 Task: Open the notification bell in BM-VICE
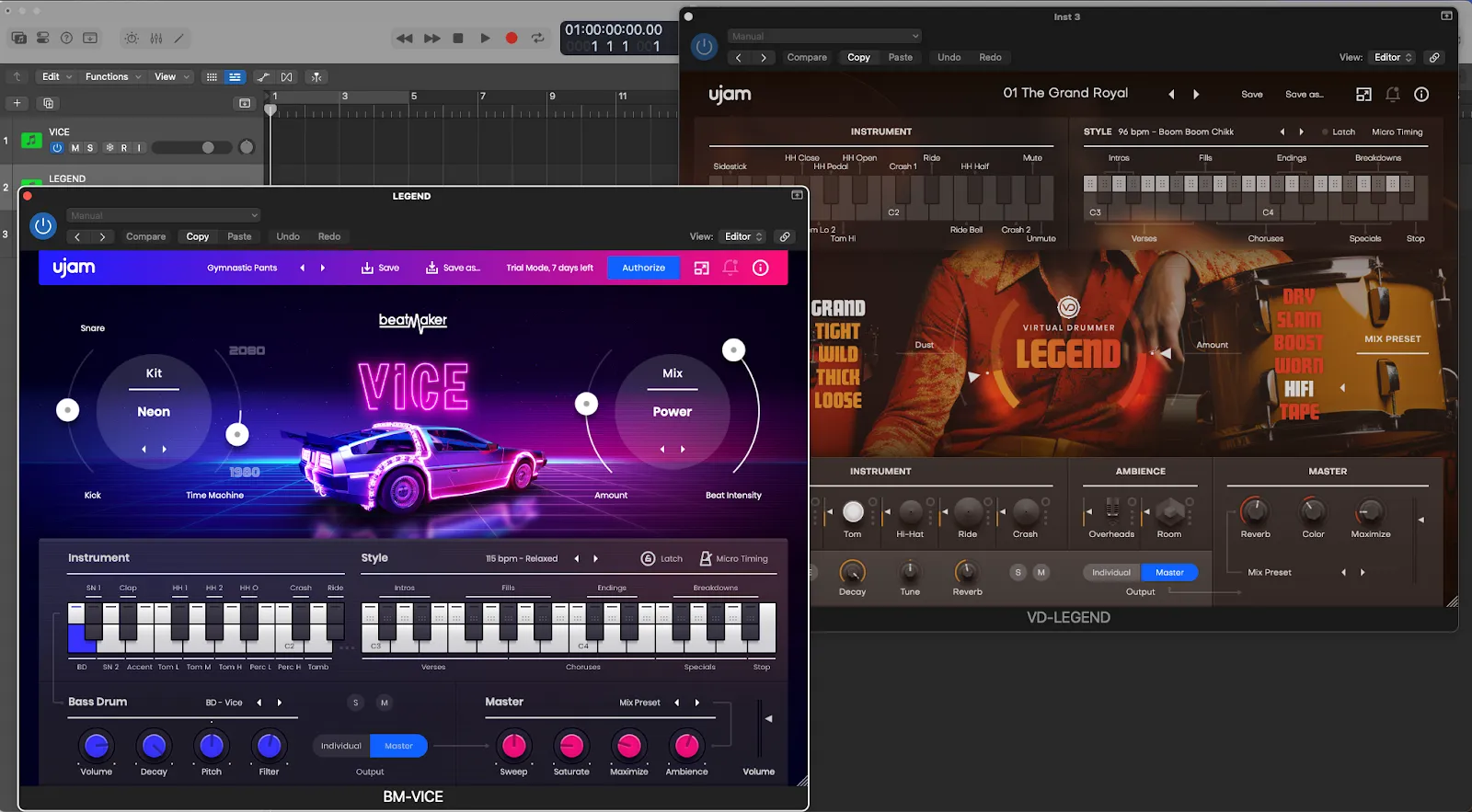(x=730, y=268)
